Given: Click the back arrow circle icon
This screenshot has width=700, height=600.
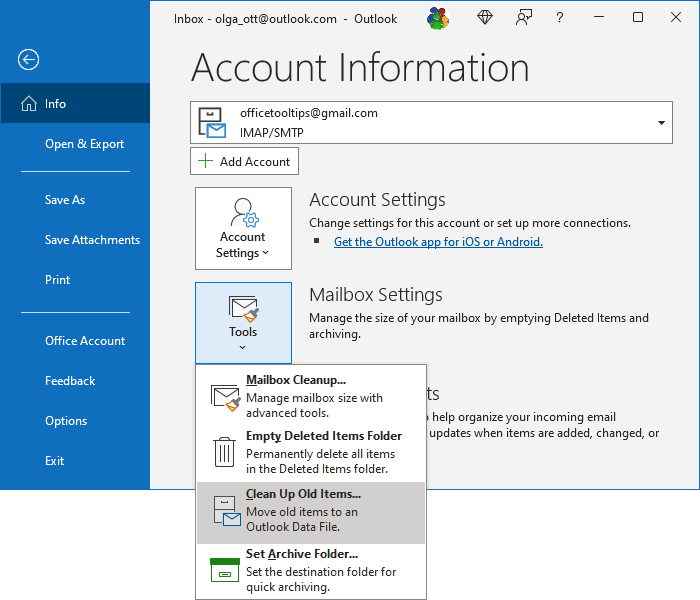Looking at the screenshot, I should point(28,60).
